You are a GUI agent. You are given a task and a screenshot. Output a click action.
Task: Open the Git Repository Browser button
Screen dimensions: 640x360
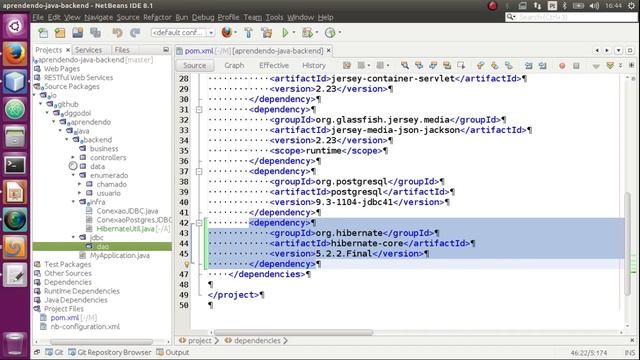pyautogui.click(x=110, y=352)
